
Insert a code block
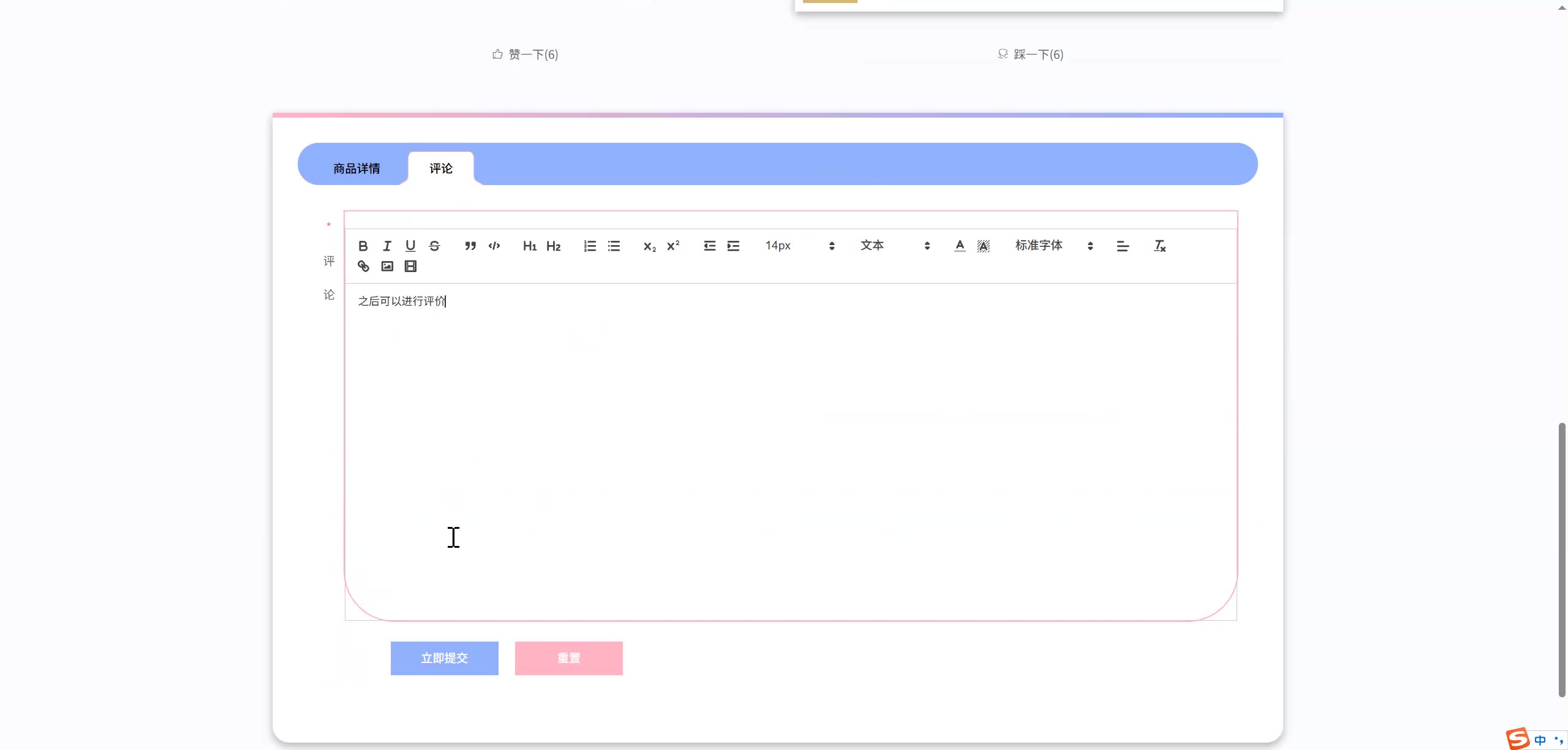(x=494, y=246)
